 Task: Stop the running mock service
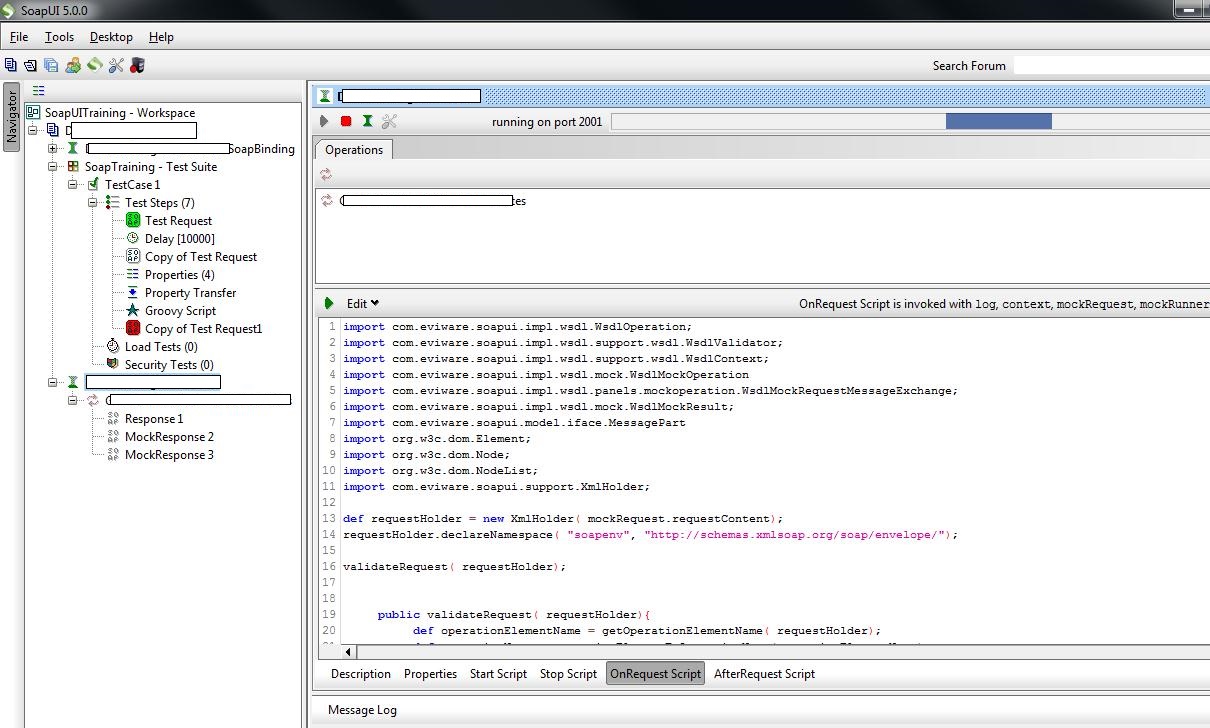click(344, 121)
